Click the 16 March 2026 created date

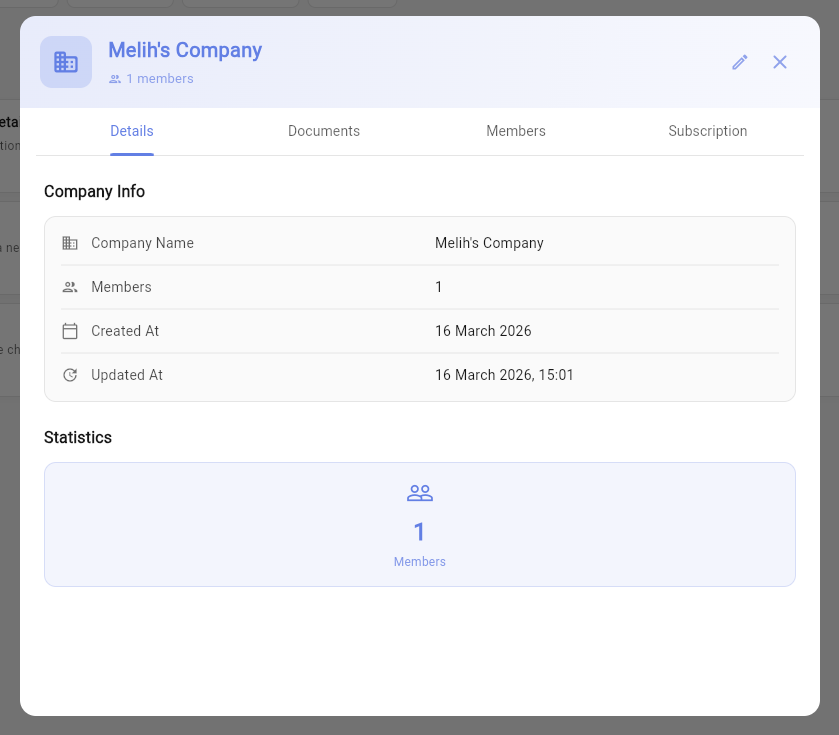coord(483,331)
